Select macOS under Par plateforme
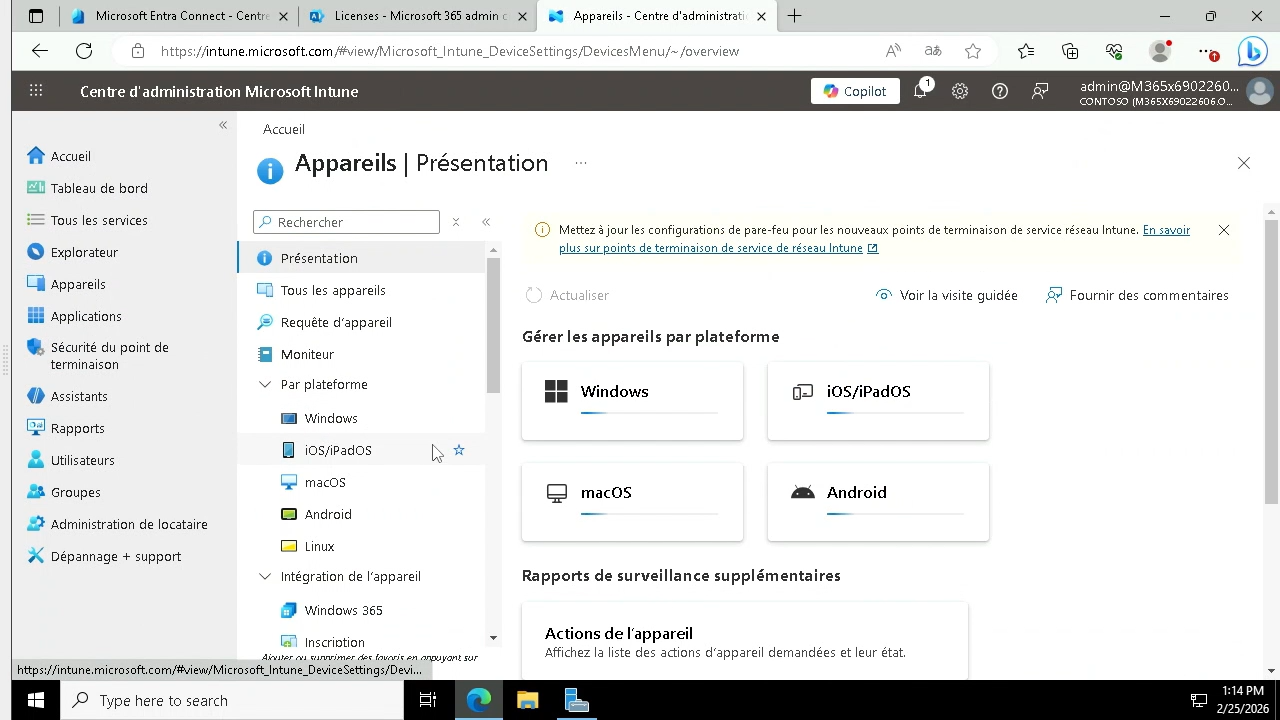Viewport: 1280px width, 720px height. coord(361,482)
